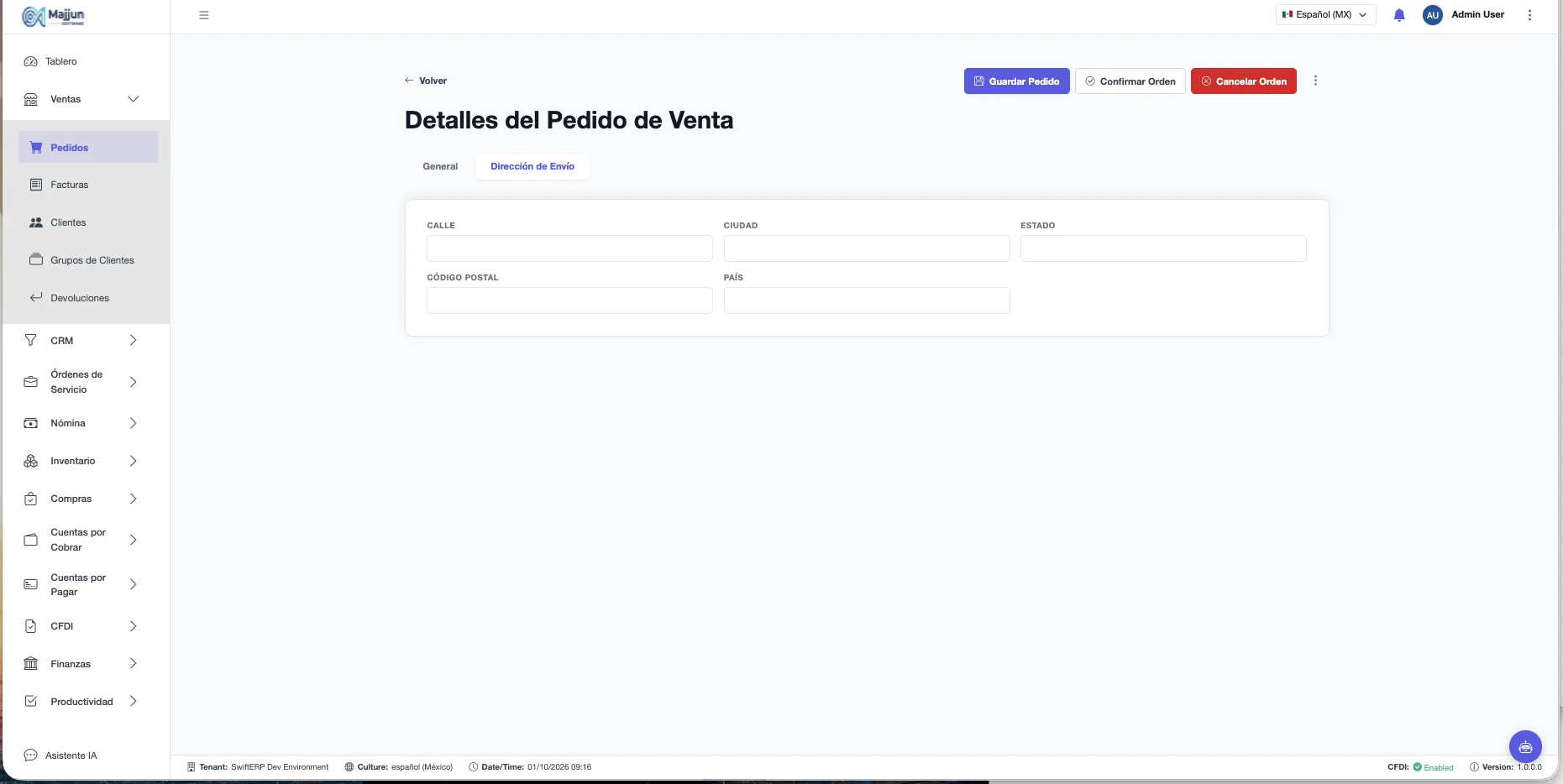Click the Confirmar Orden button
Viewport: 1563px width, 784px height.
coord(1130,81)
